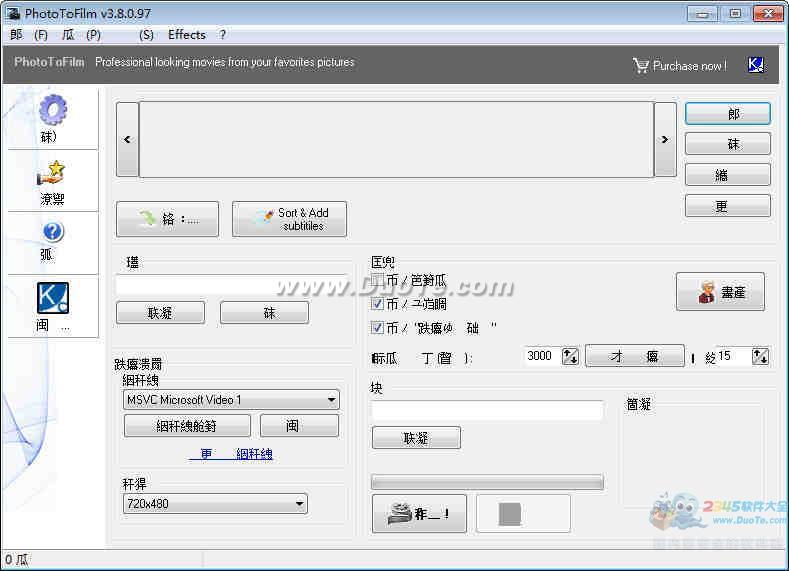This screenshot has height=571, width=789.
Task: Click the button with the person icon
Action: [x=720, y=292]
